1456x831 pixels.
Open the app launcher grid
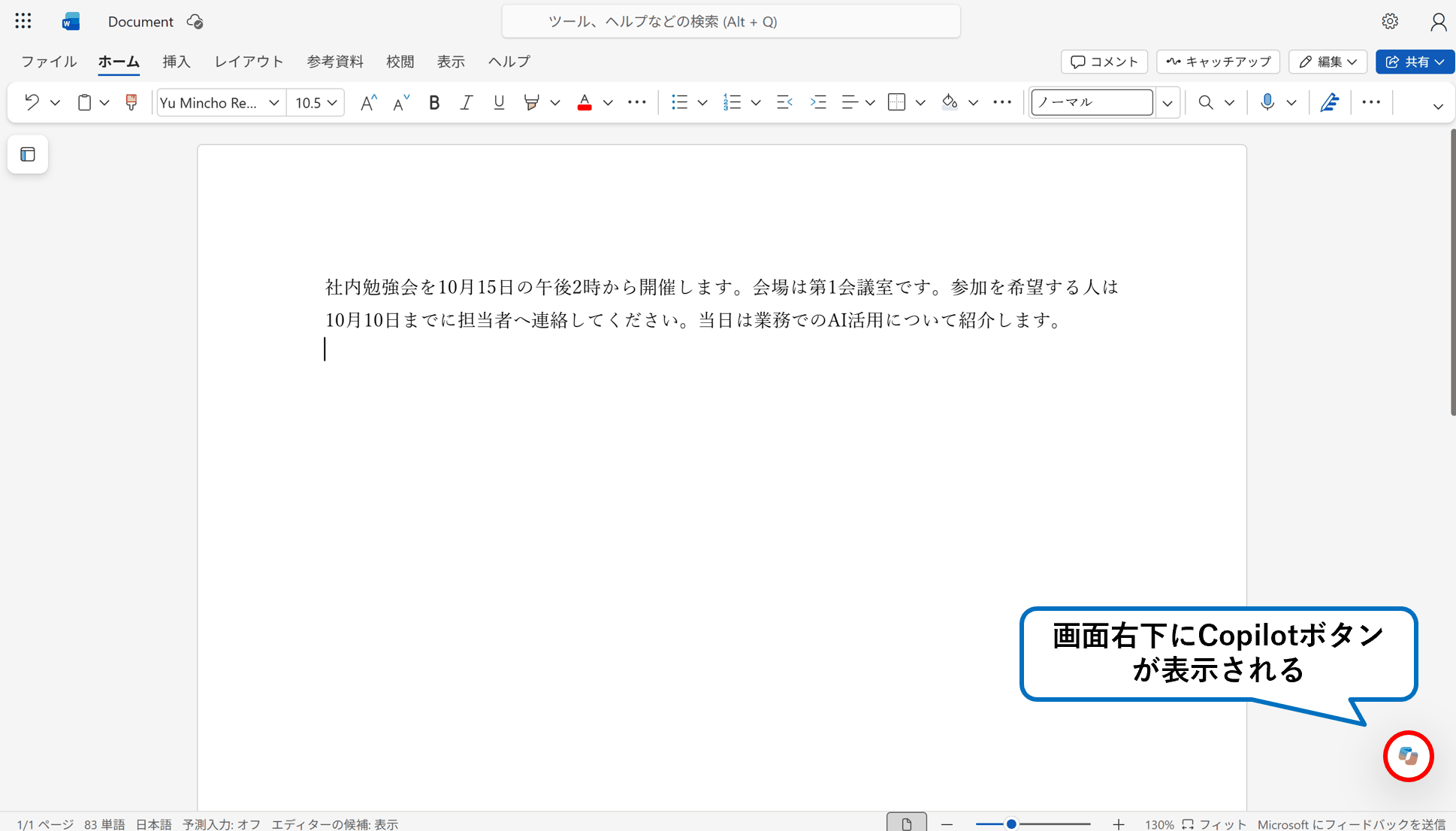[x=23, y=21]
